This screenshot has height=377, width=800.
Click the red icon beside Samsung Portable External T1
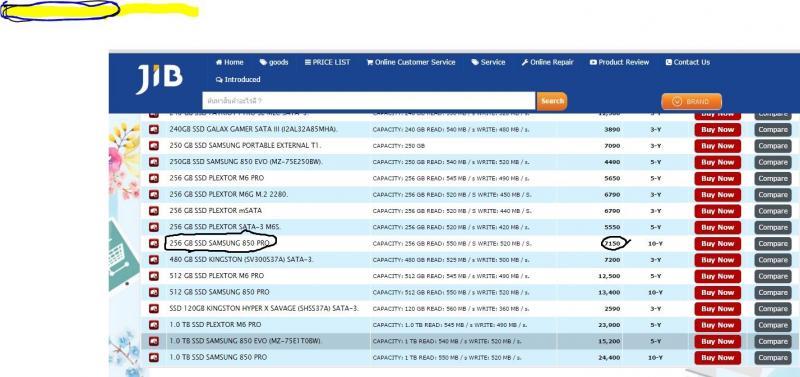154,146
